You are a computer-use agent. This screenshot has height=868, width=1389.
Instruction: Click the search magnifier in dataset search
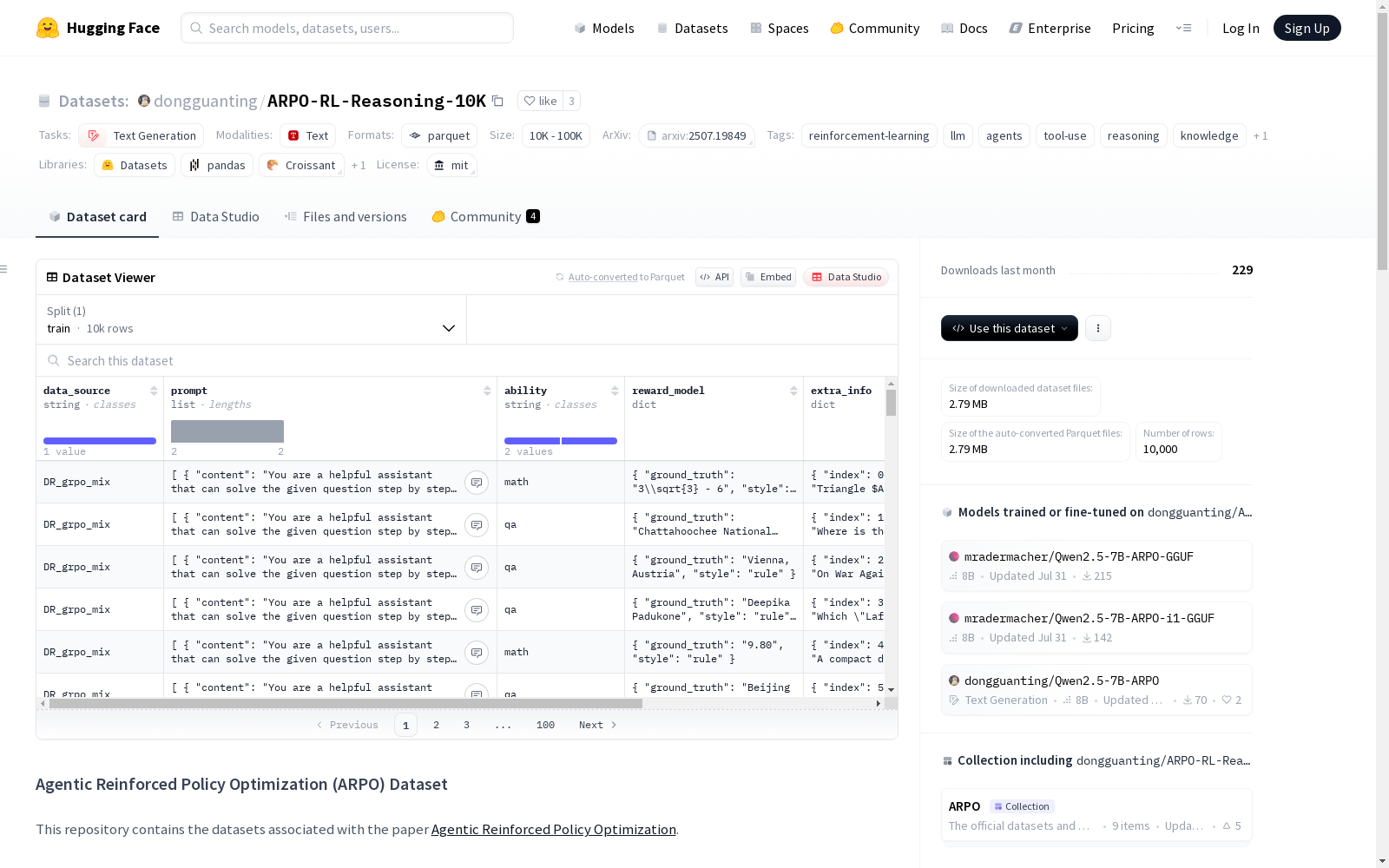pos(54,361)
